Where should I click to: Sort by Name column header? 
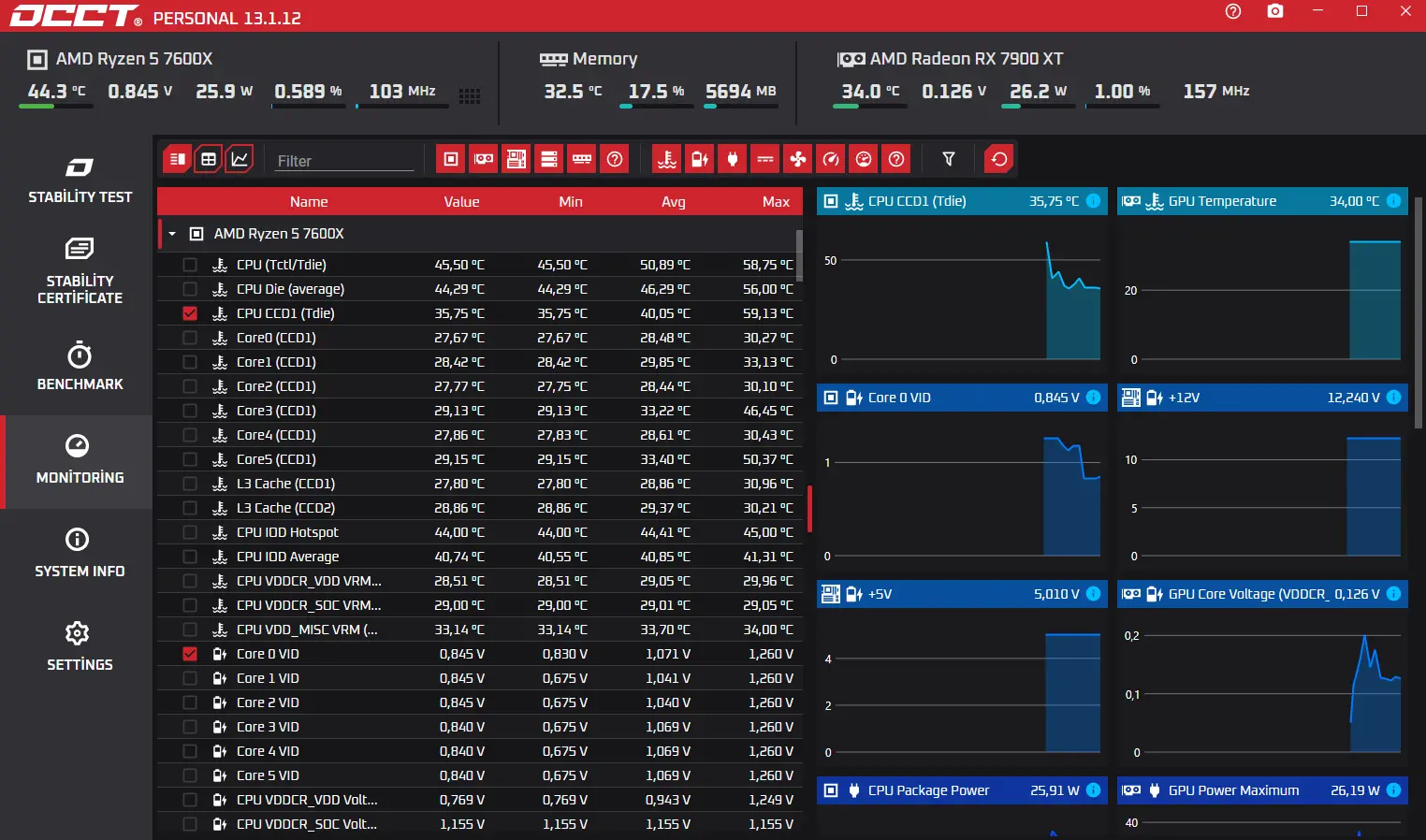coord(309,202)
